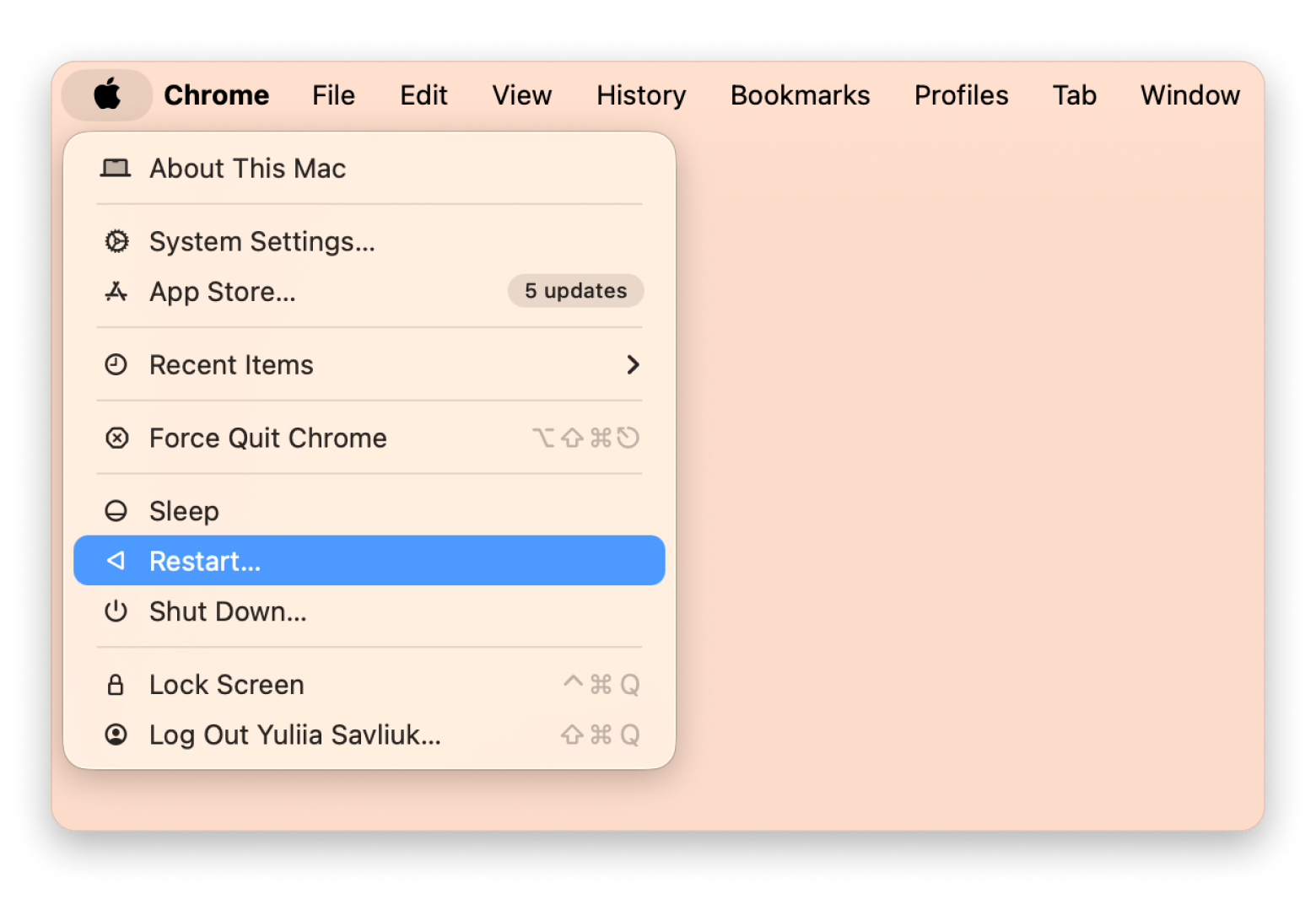Open the Window menu in menu bar
Image resolution: width=1316 pixels, height=899 pixels.
click(x=1189, y=95)
